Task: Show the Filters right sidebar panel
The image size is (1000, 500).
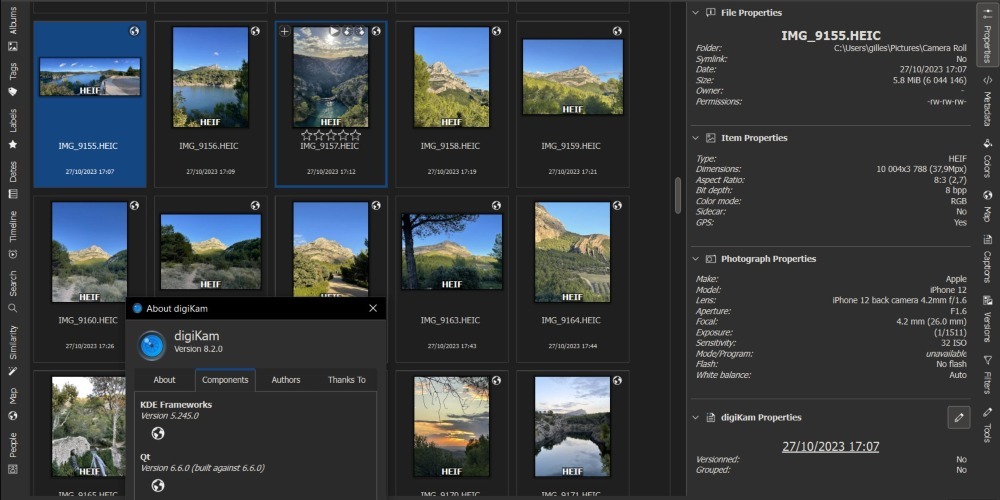Action: pos(987,373)
